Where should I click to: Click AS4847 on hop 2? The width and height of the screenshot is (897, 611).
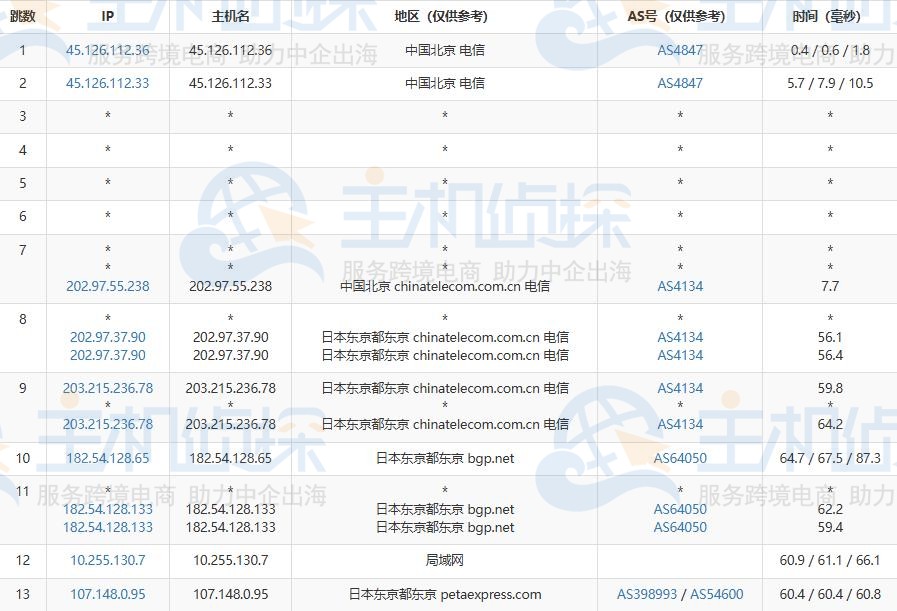point(679,83)
